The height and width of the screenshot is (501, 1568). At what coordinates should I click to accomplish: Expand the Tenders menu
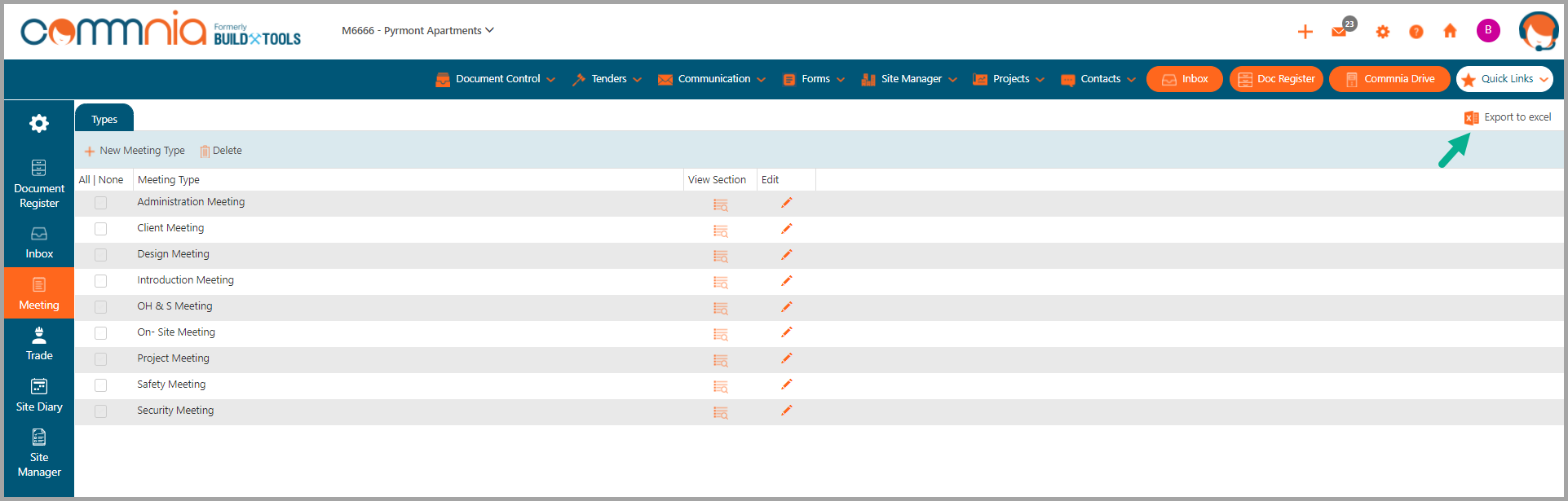click(x=607, y=79)
